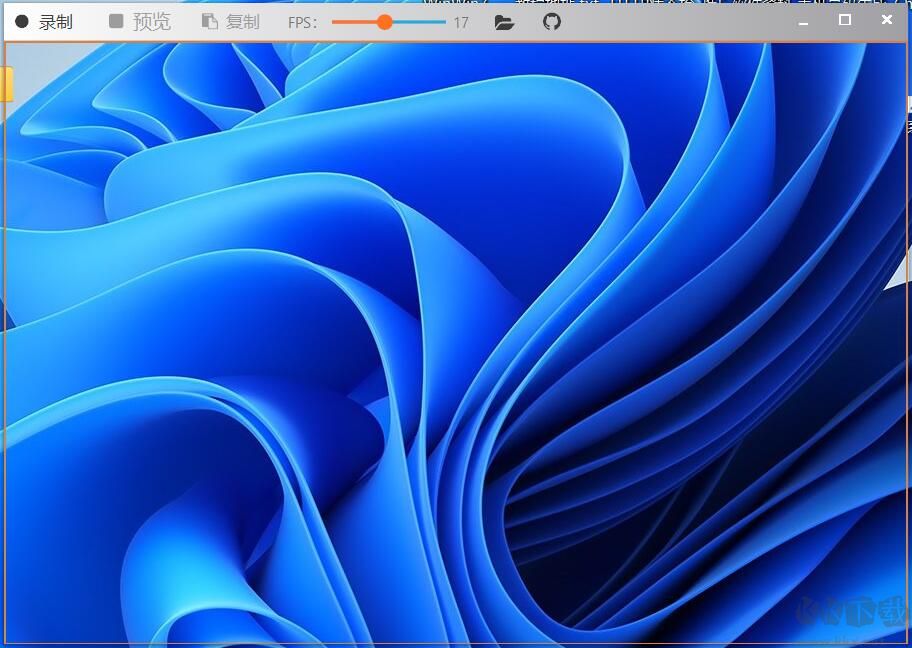Click the copy clipboard icon

209,21
